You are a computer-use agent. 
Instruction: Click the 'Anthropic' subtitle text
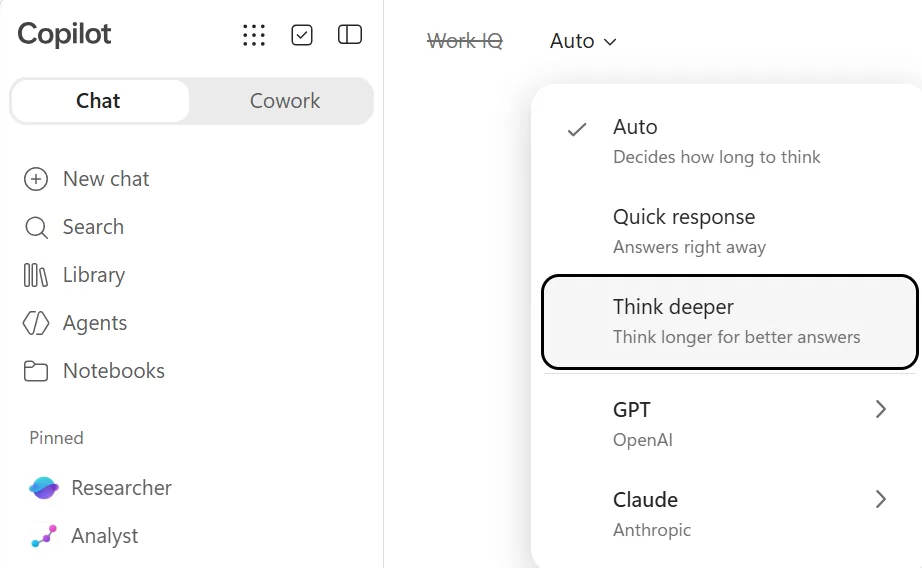pos(652,530)
